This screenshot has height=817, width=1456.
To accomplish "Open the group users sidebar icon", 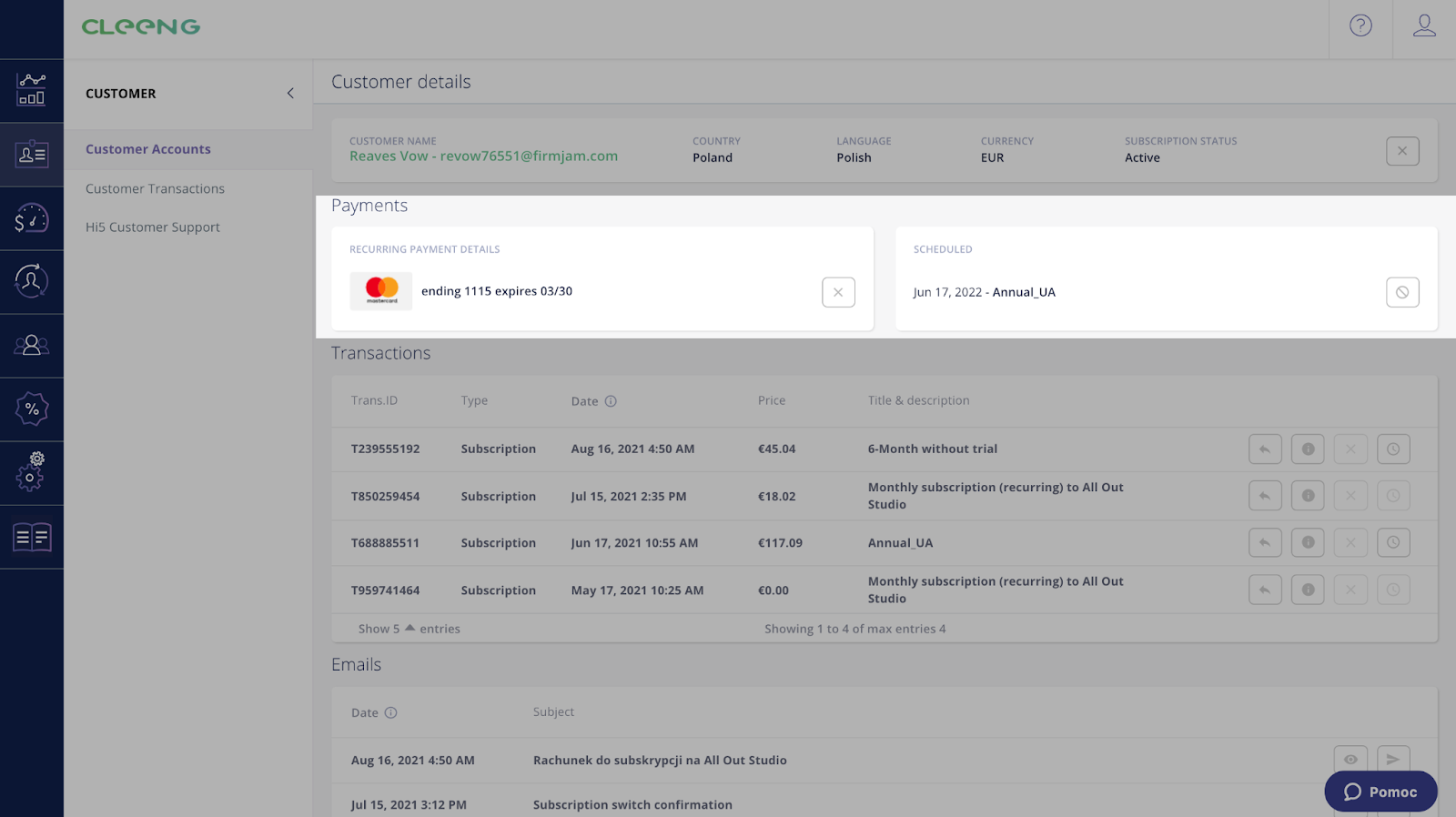I will pos(32,345).
